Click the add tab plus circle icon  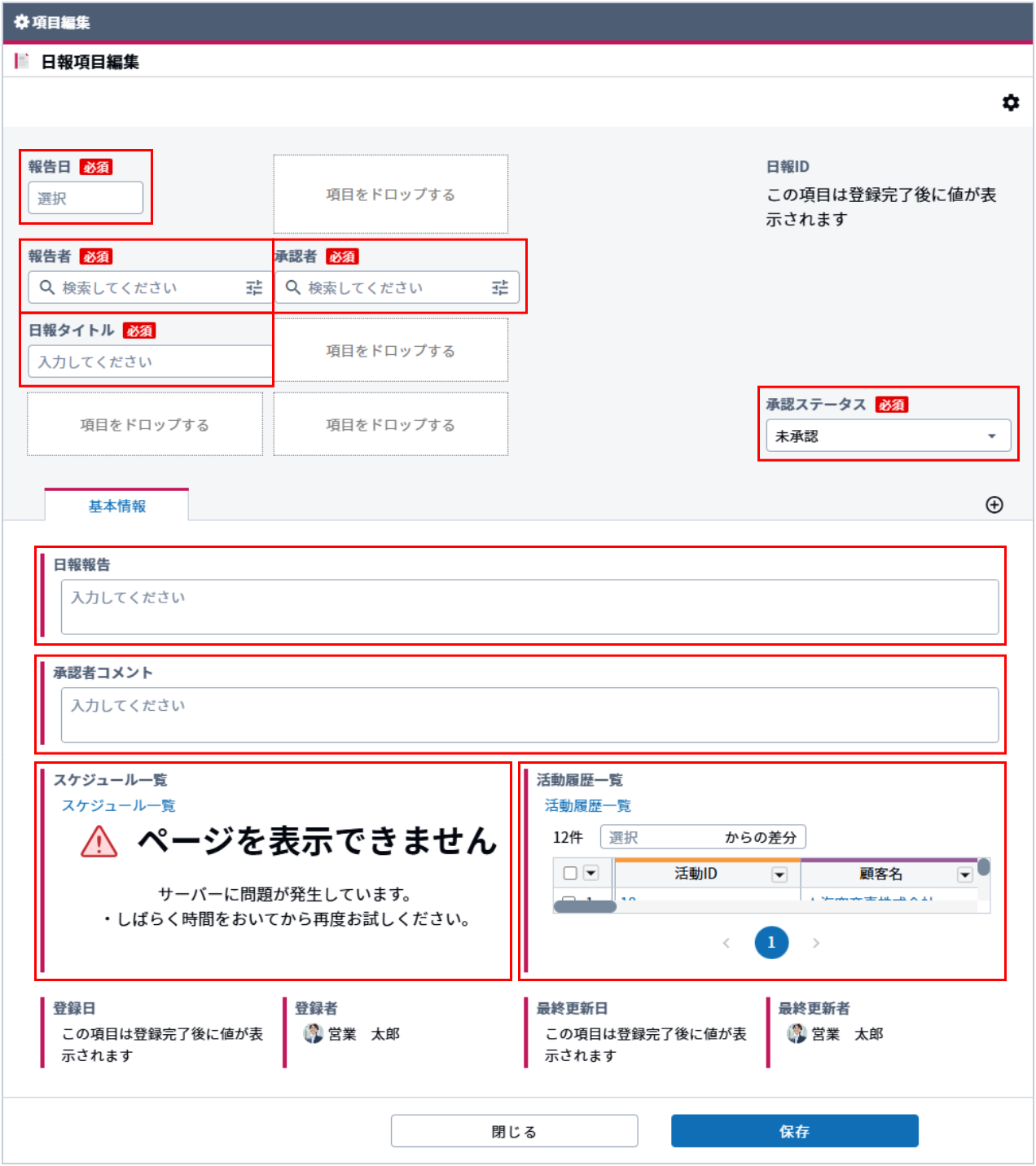pos(994,505)
